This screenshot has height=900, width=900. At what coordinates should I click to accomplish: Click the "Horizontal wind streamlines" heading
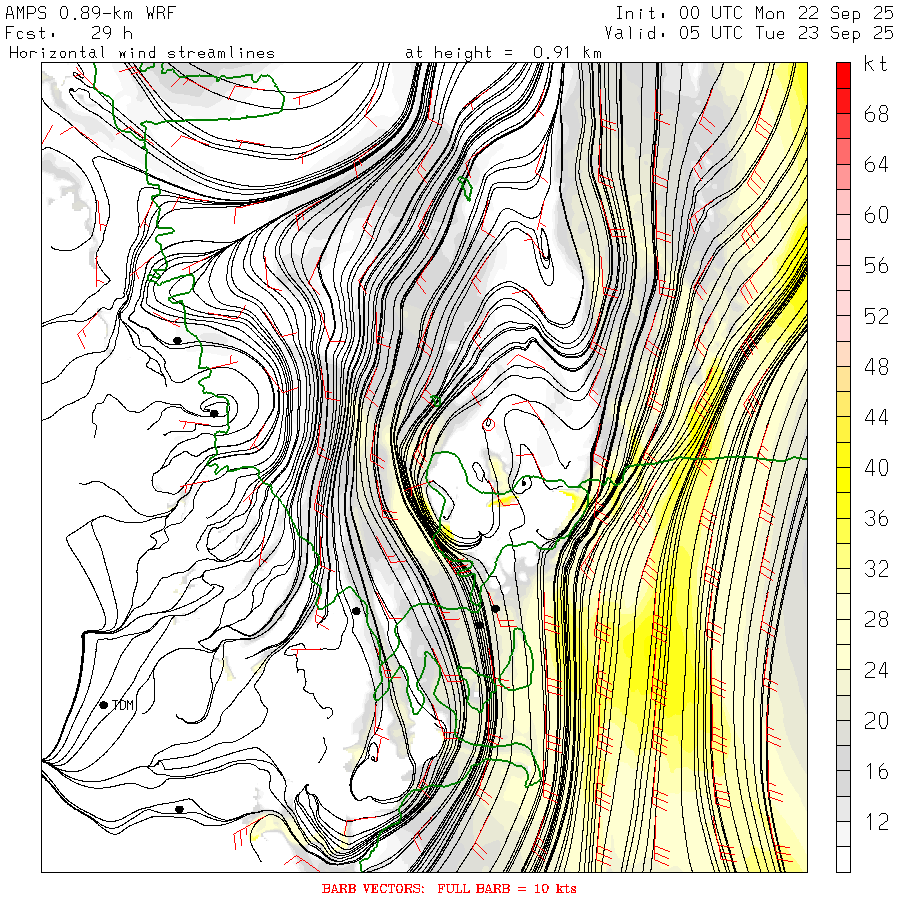(142, 53)
